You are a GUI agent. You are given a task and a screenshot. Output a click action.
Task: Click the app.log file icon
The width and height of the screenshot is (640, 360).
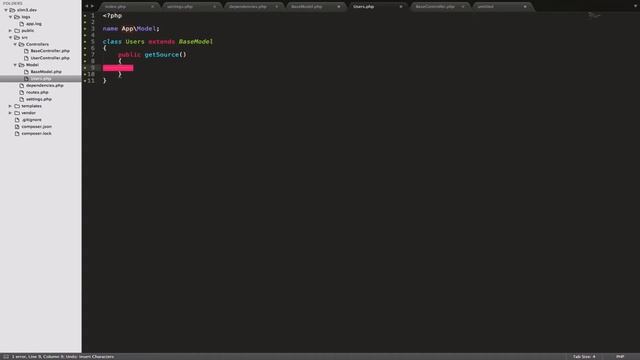(x=22, y=24)
